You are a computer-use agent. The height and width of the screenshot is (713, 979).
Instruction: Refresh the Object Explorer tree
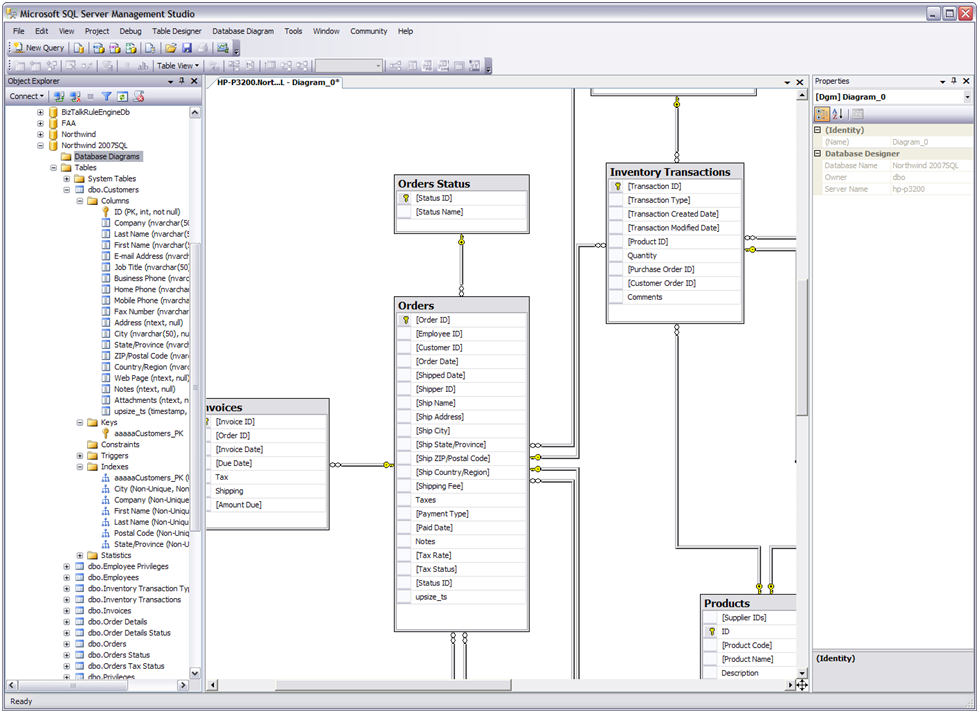coord(122,96)
